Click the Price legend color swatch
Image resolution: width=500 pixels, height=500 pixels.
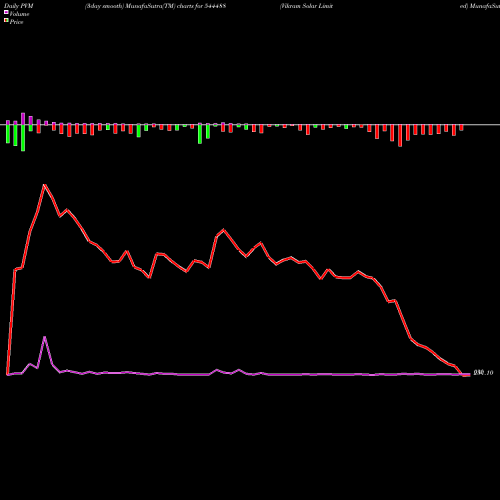pos(6,21)
